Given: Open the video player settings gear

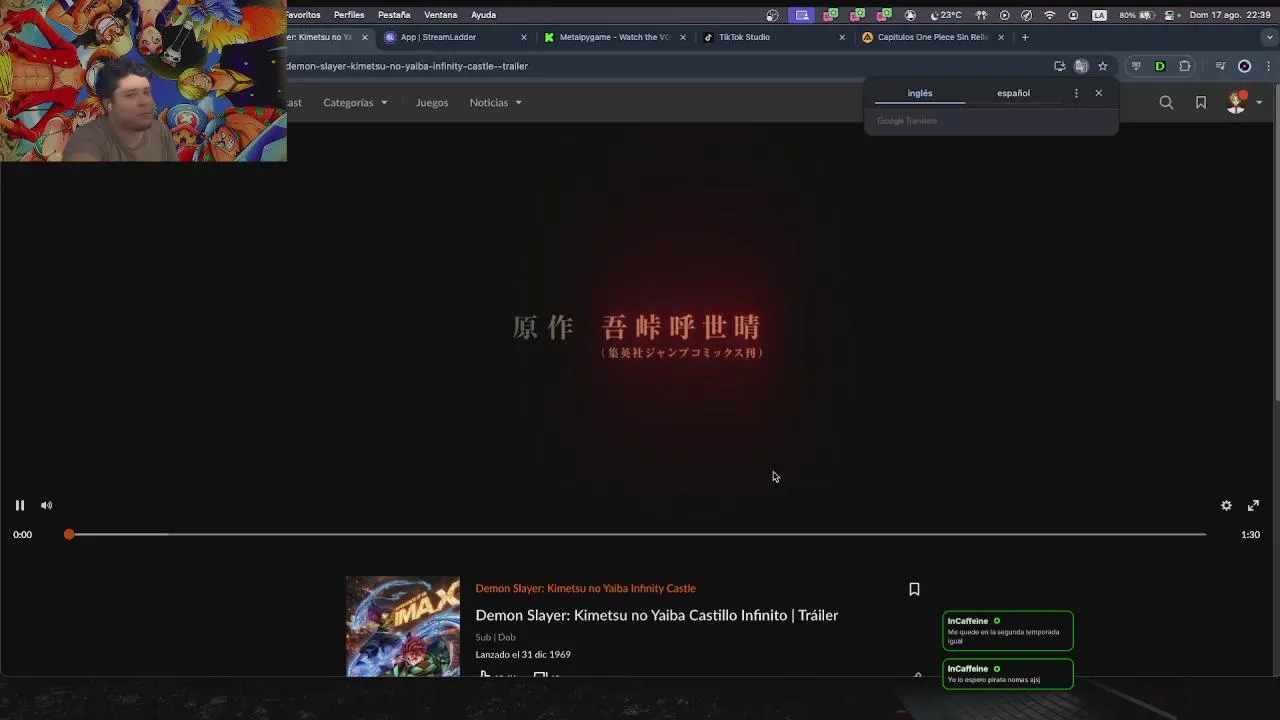Looking at the screenshot, I should (1226, 505).
